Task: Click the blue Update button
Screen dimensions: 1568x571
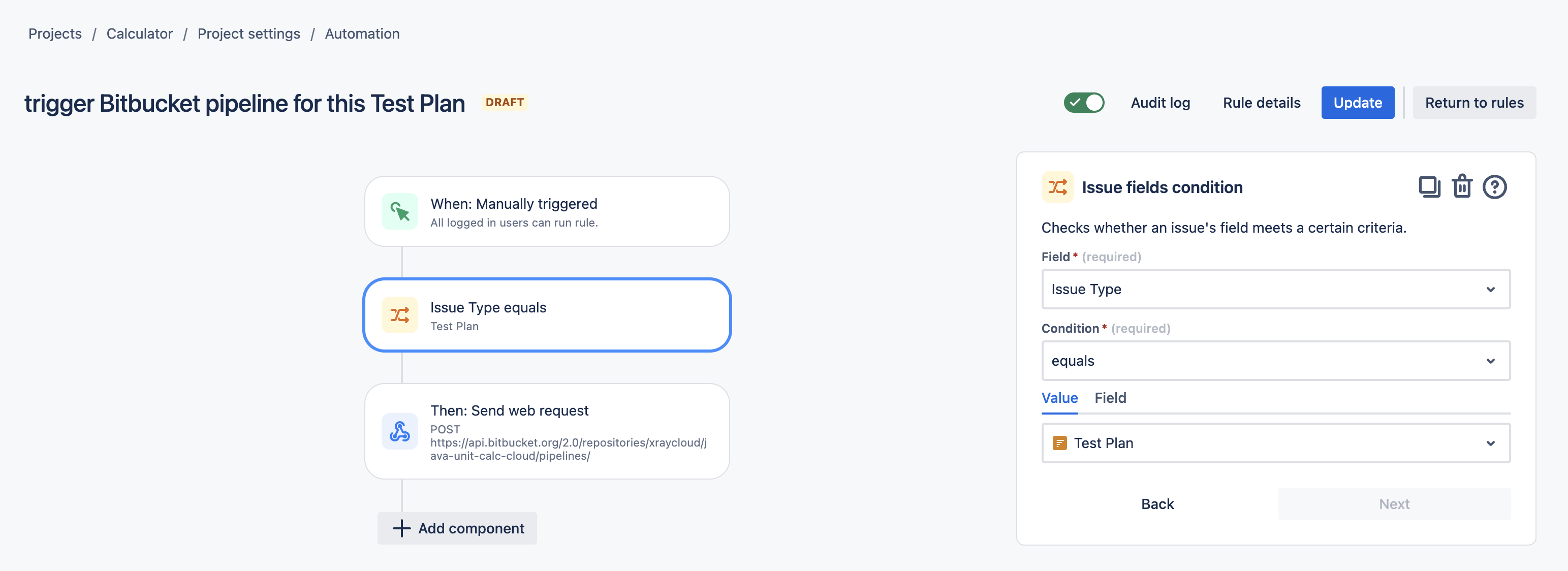Action: [1357, 102]
